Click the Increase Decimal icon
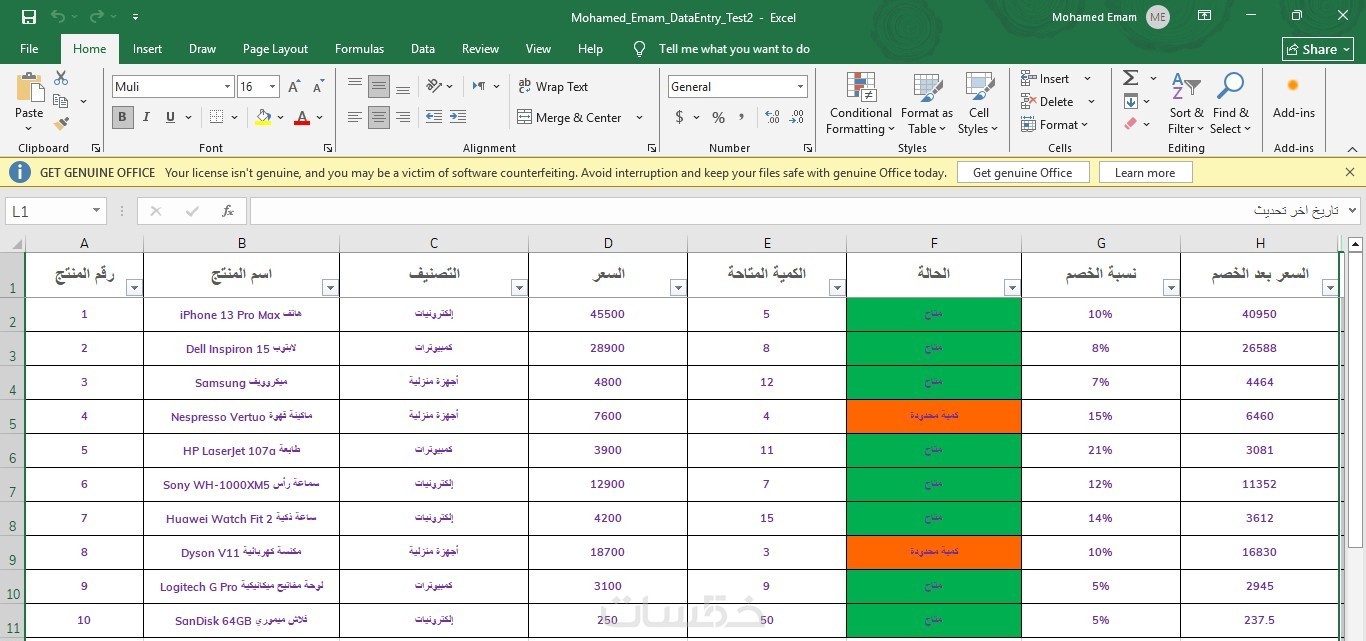 coord(772,117)
